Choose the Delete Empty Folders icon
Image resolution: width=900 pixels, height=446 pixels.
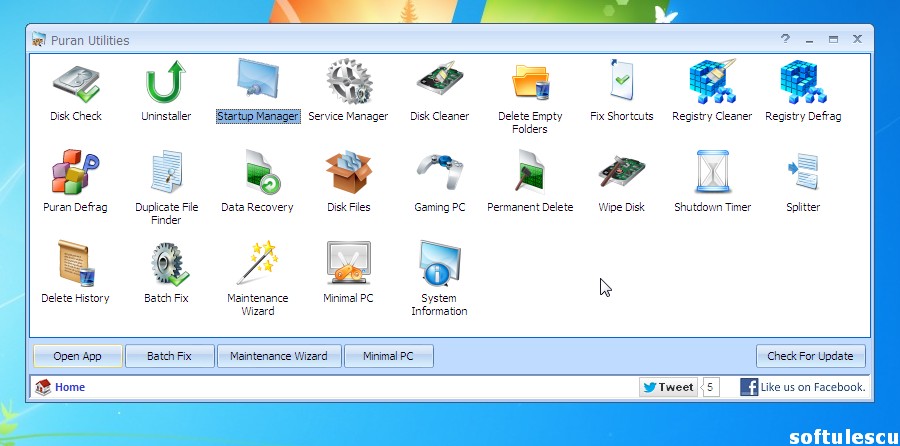click(530, 83)
